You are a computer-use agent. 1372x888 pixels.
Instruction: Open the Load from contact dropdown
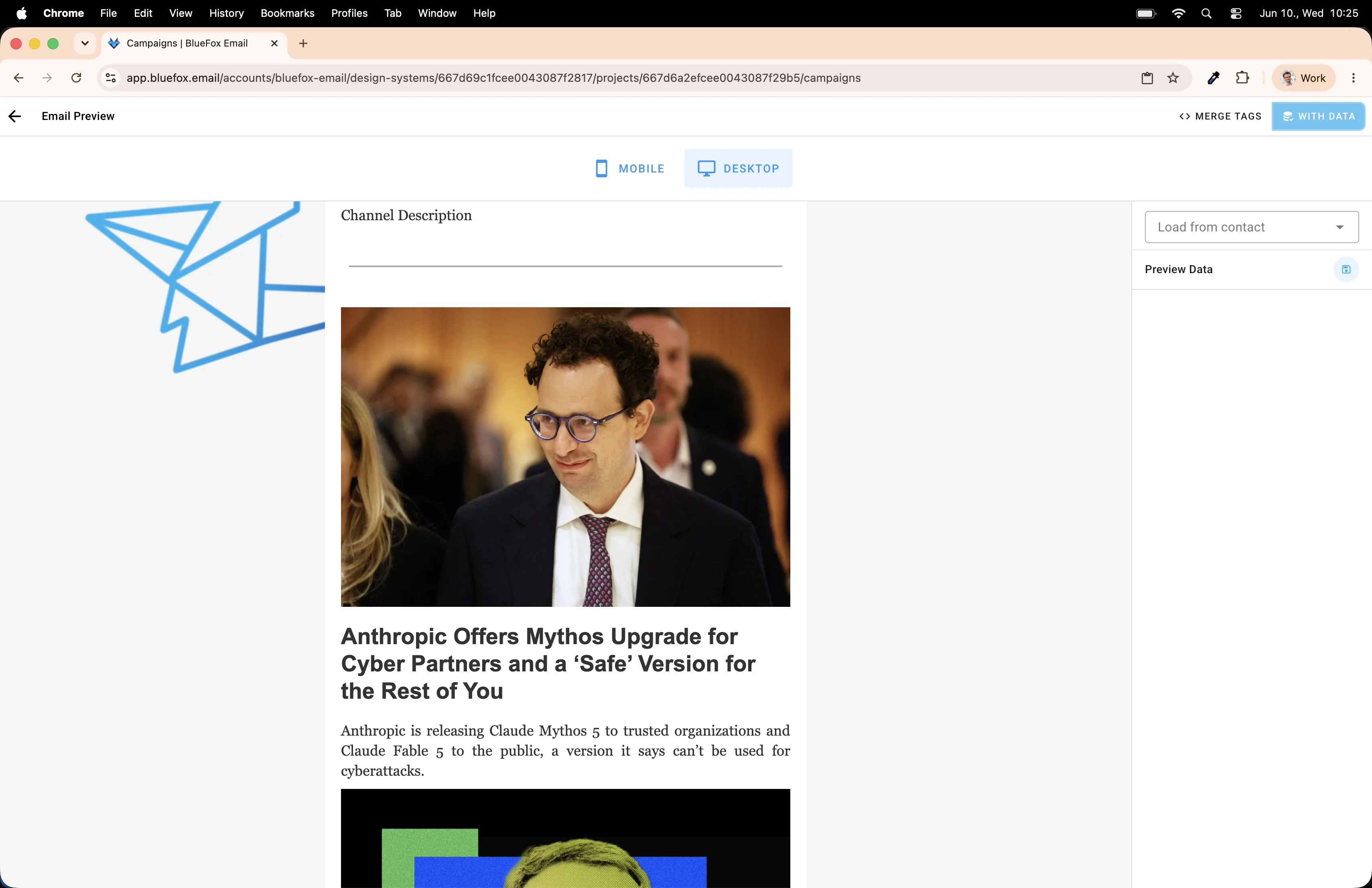point(1251,227)
